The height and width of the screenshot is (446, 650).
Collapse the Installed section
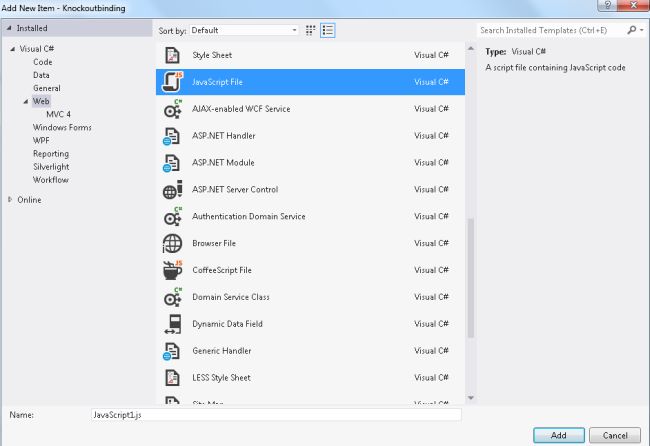point(9,28)
